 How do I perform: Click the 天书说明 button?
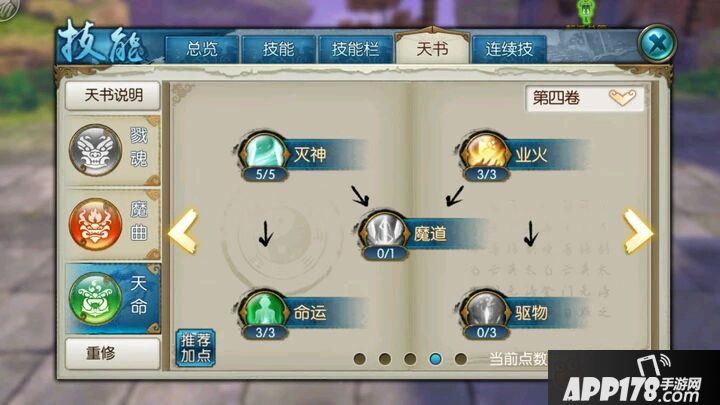pos(113,96)
